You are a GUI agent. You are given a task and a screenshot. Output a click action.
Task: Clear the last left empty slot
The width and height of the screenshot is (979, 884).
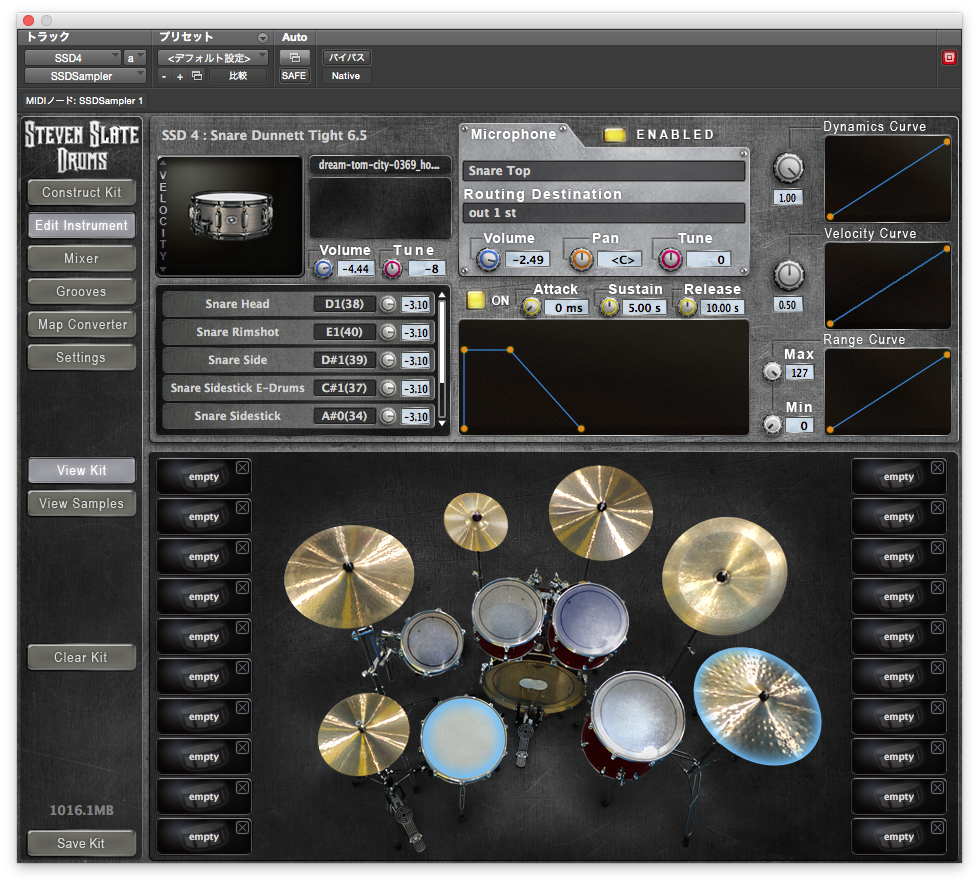pos(242,828)
